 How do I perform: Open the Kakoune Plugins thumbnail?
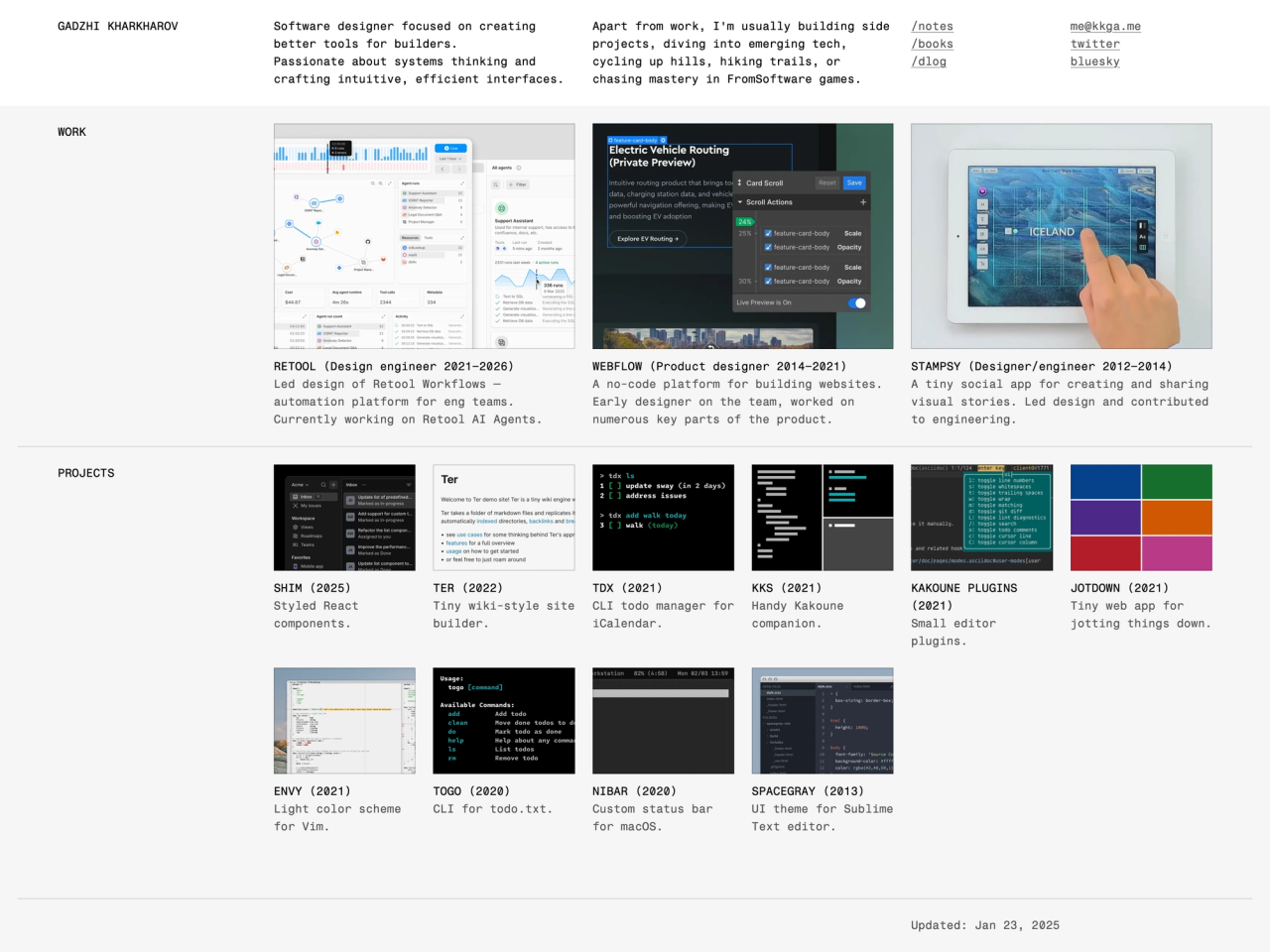point(982,518)
